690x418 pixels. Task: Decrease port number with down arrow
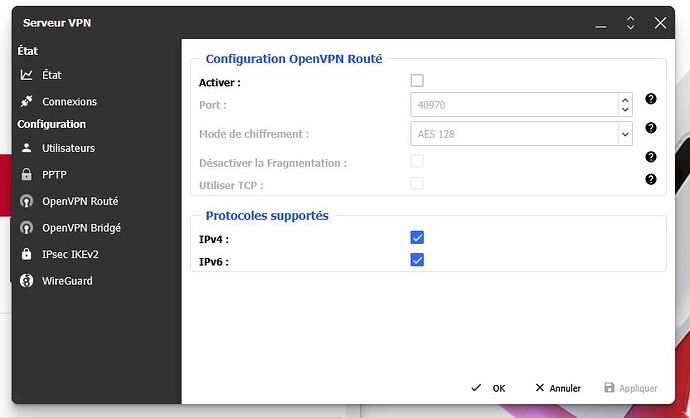pos(625,109)
